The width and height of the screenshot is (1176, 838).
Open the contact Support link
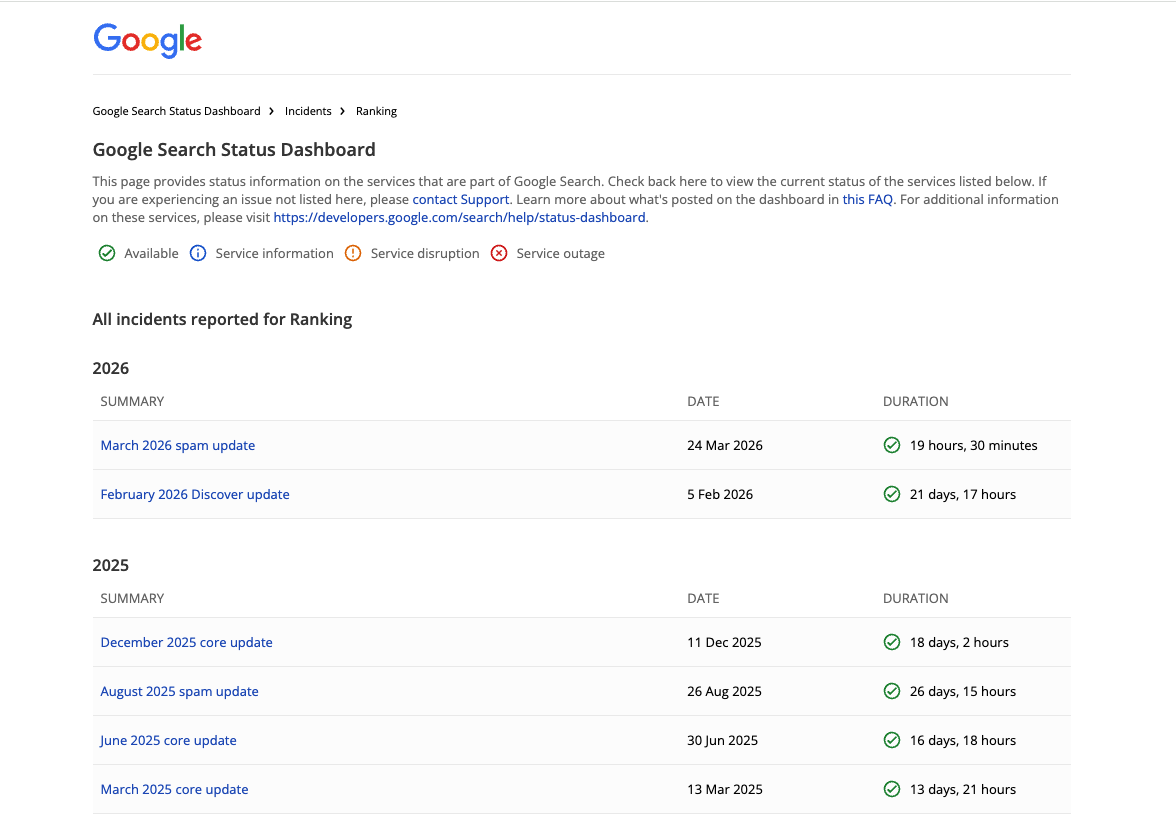click(x=460, y=199)
